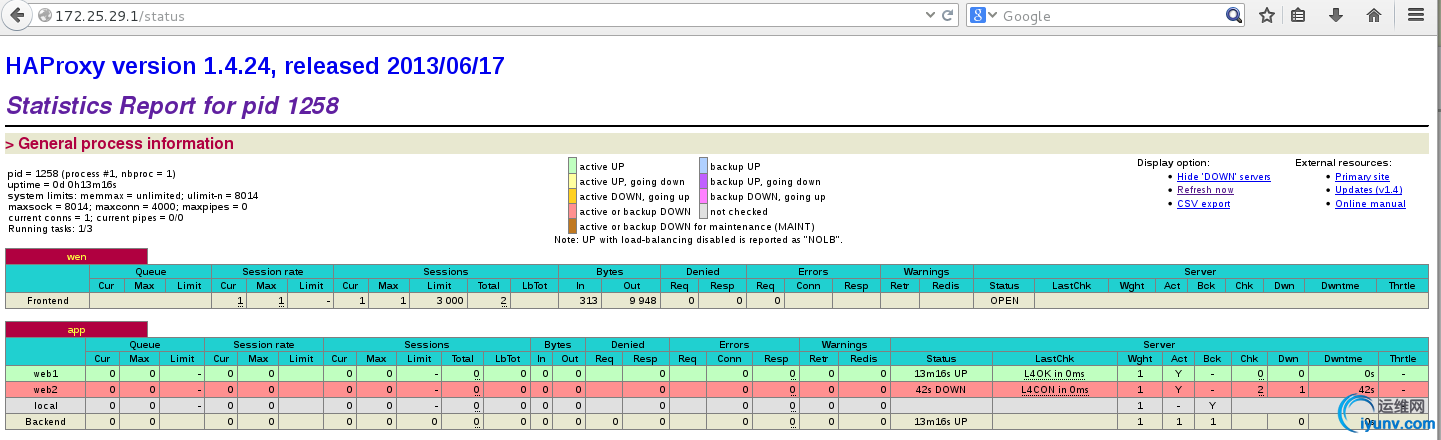
Task: Click the blue 'backup UP' legend swatch
Action: point(703,166)
